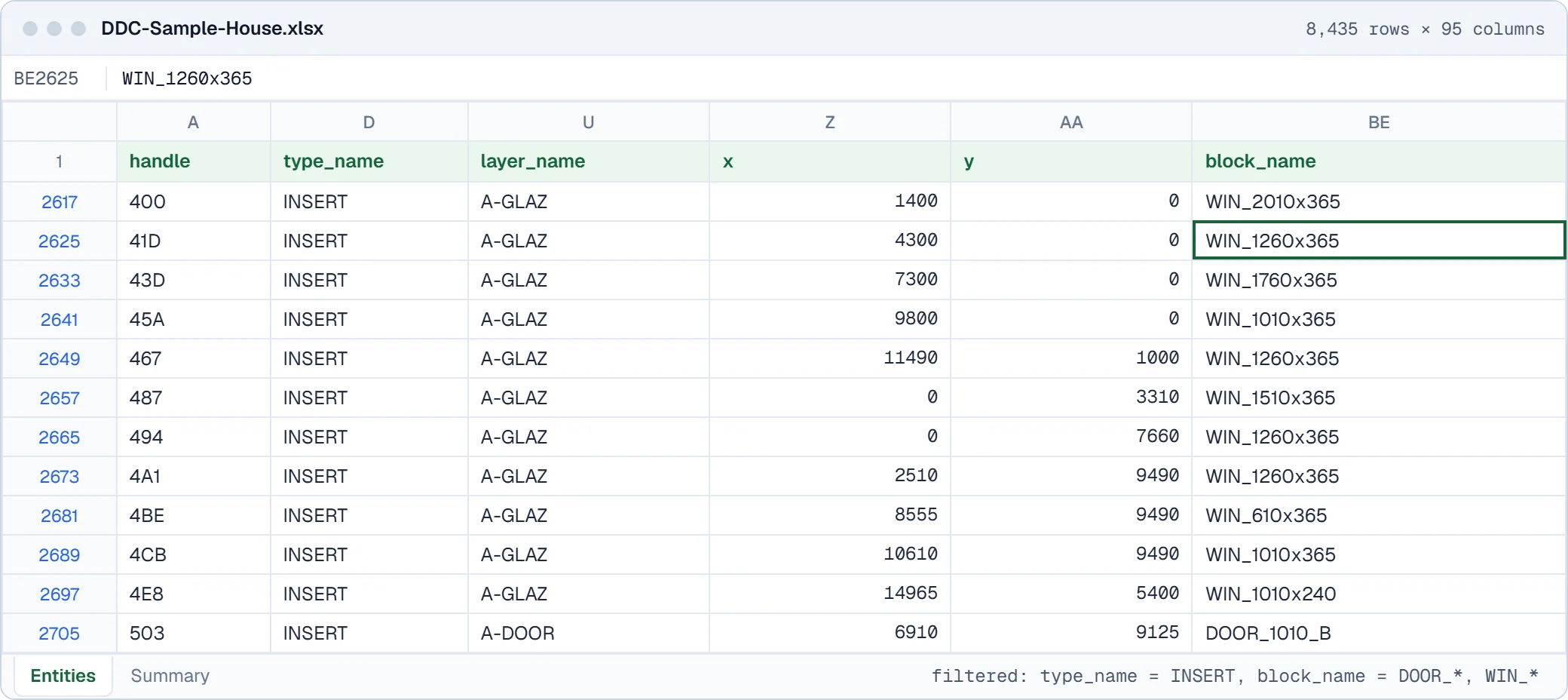Select column U header

click(589, 122)
